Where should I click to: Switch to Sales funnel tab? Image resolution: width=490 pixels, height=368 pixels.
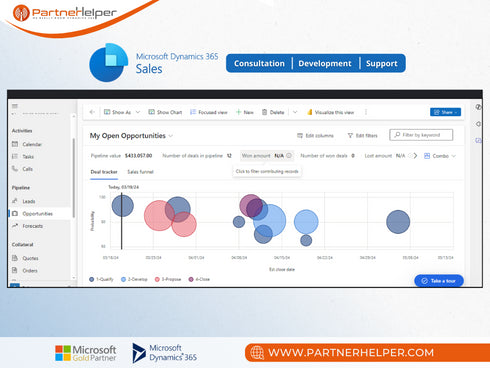[140, 172]
